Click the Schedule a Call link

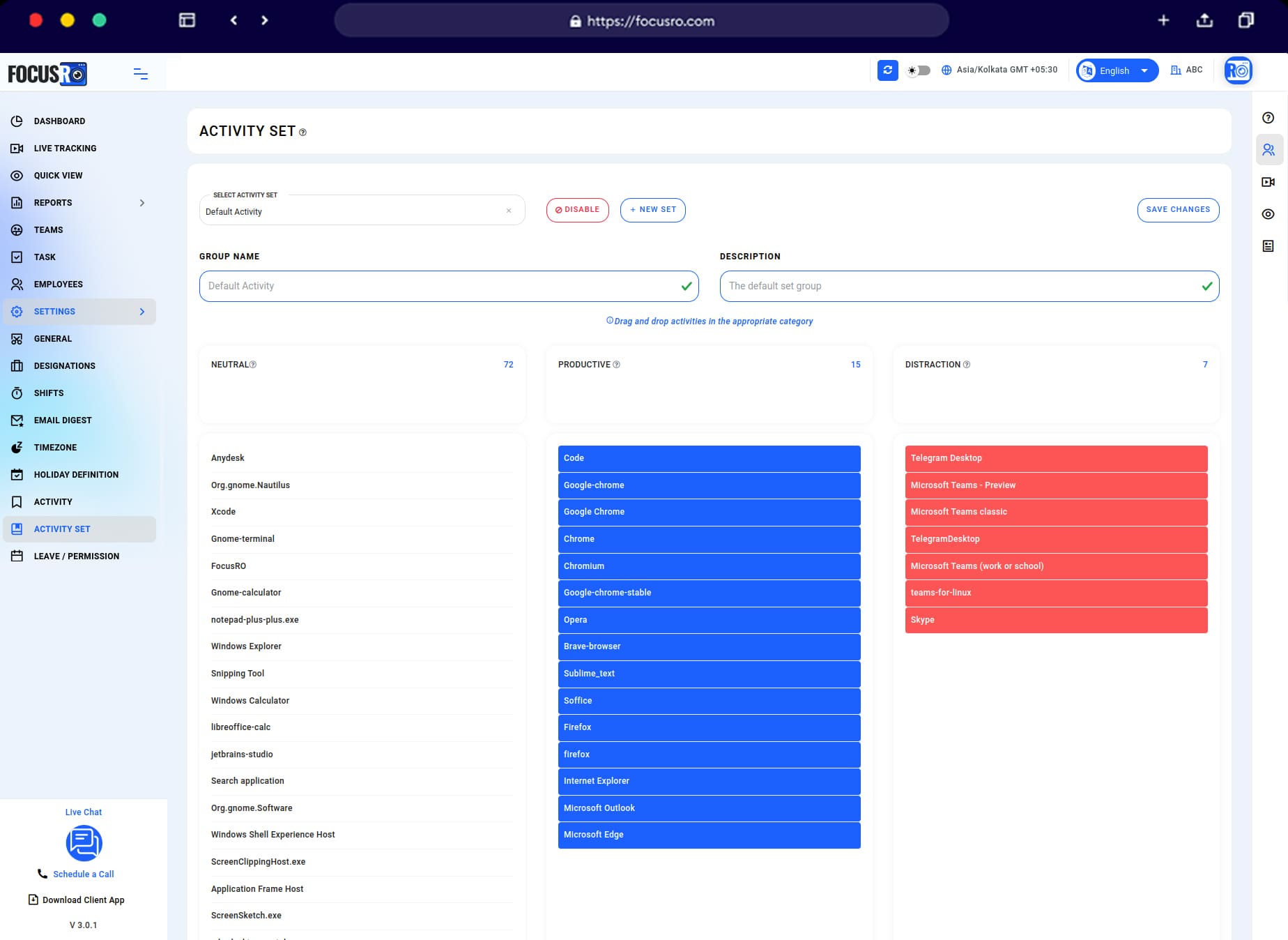(x=83, y=874)
